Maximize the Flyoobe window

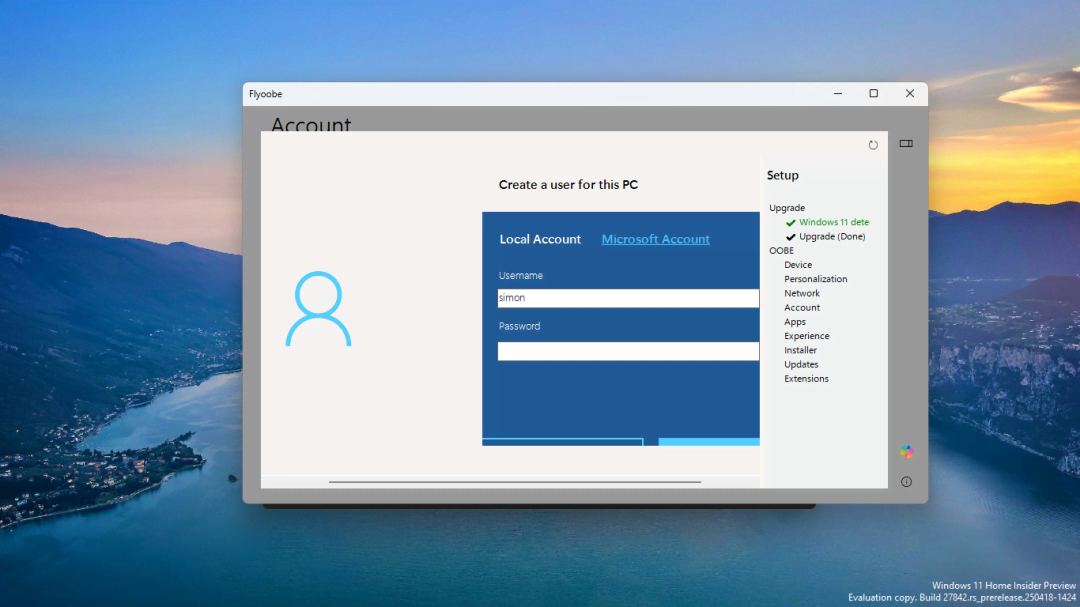tap(873, 94)
